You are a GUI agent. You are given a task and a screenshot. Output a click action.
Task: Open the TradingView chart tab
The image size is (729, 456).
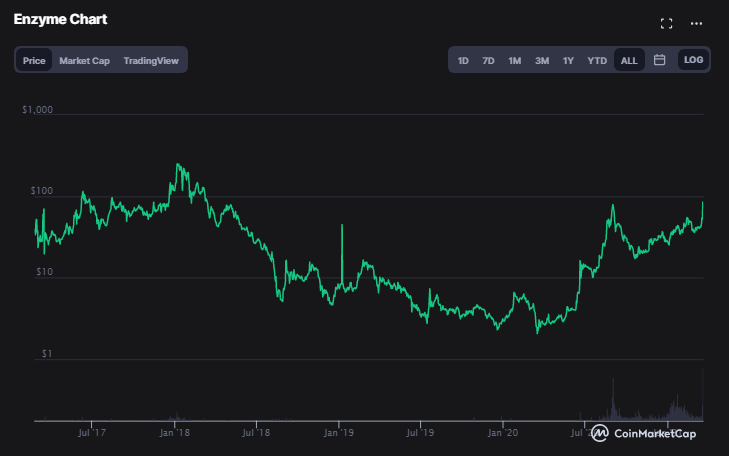pyautogui.click(x=151, y=60)
